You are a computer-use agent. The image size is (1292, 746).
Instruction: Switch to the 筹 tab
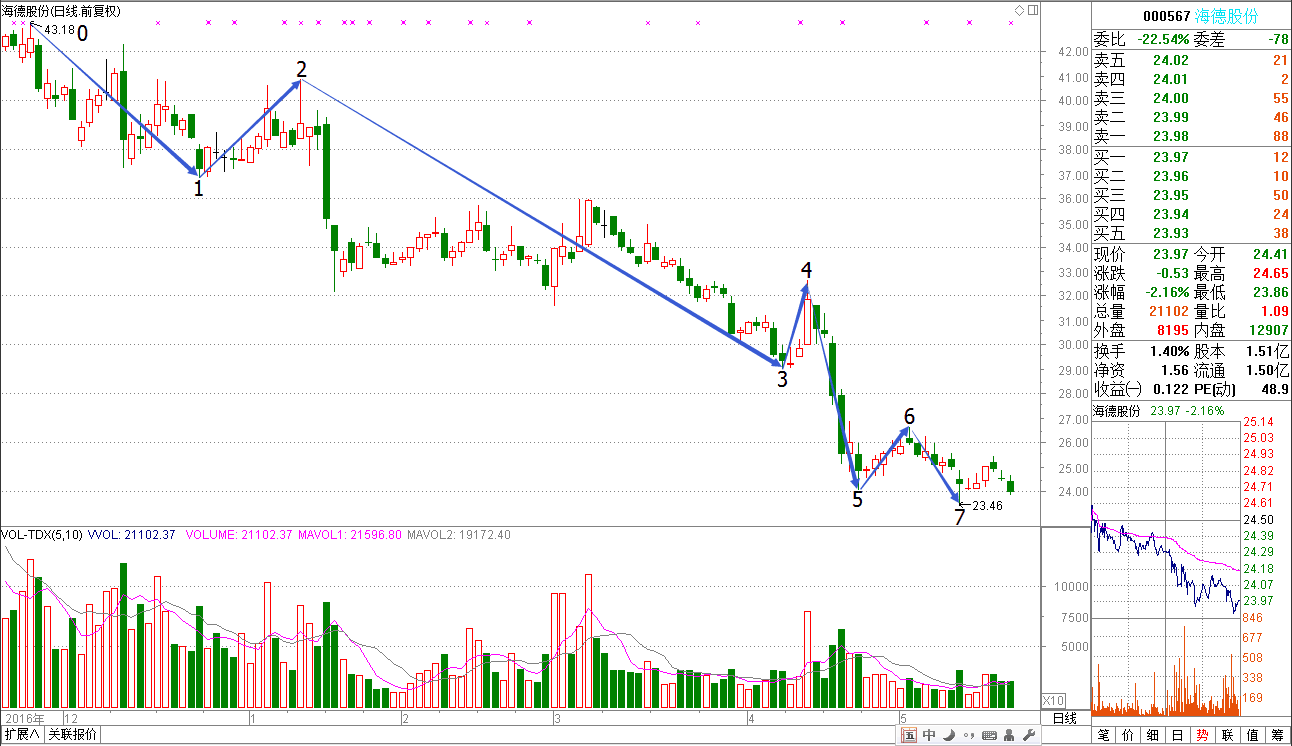[x=1277, y=736]
